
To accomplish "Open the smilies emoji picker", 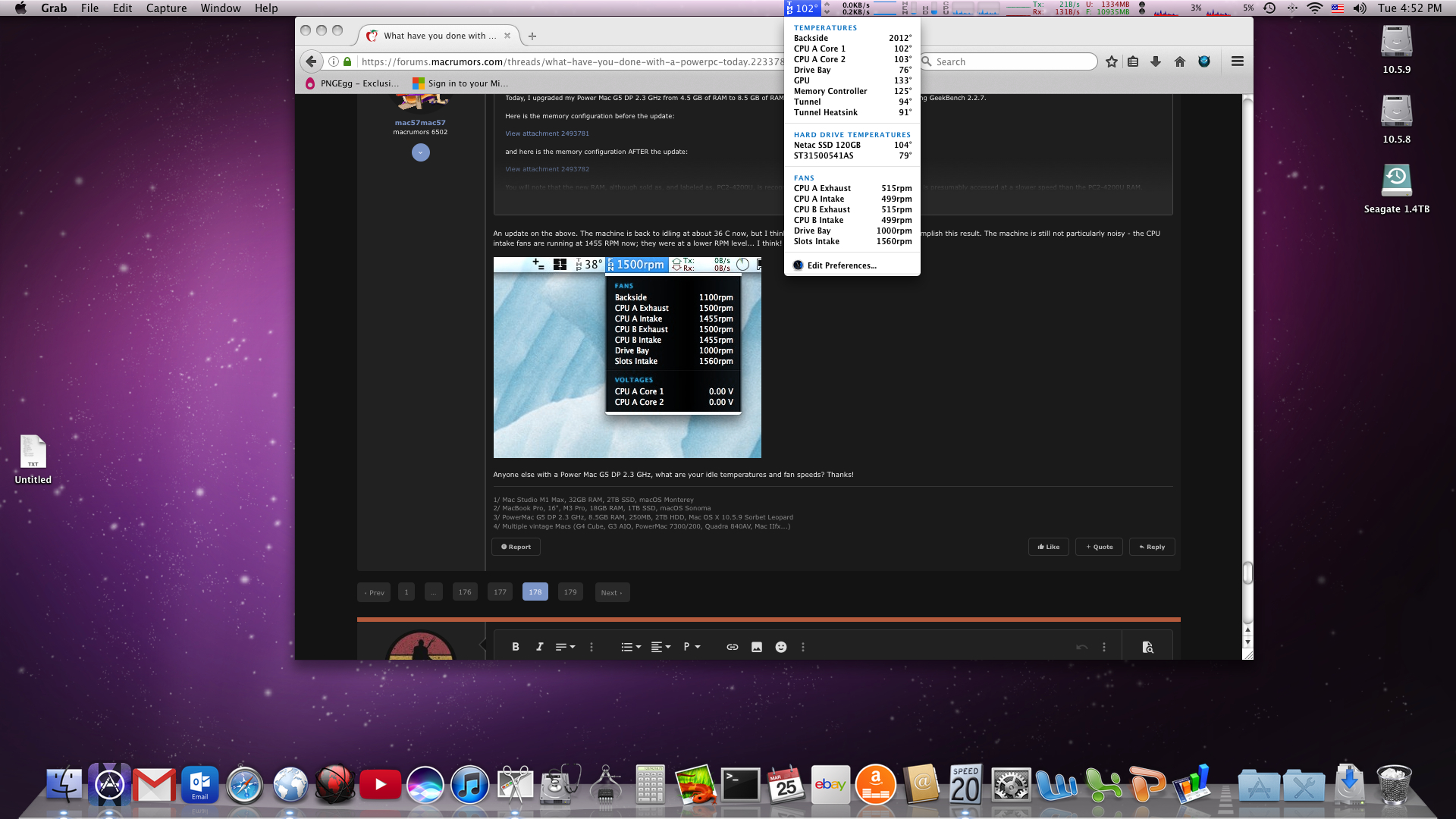I will click(780, 647).
